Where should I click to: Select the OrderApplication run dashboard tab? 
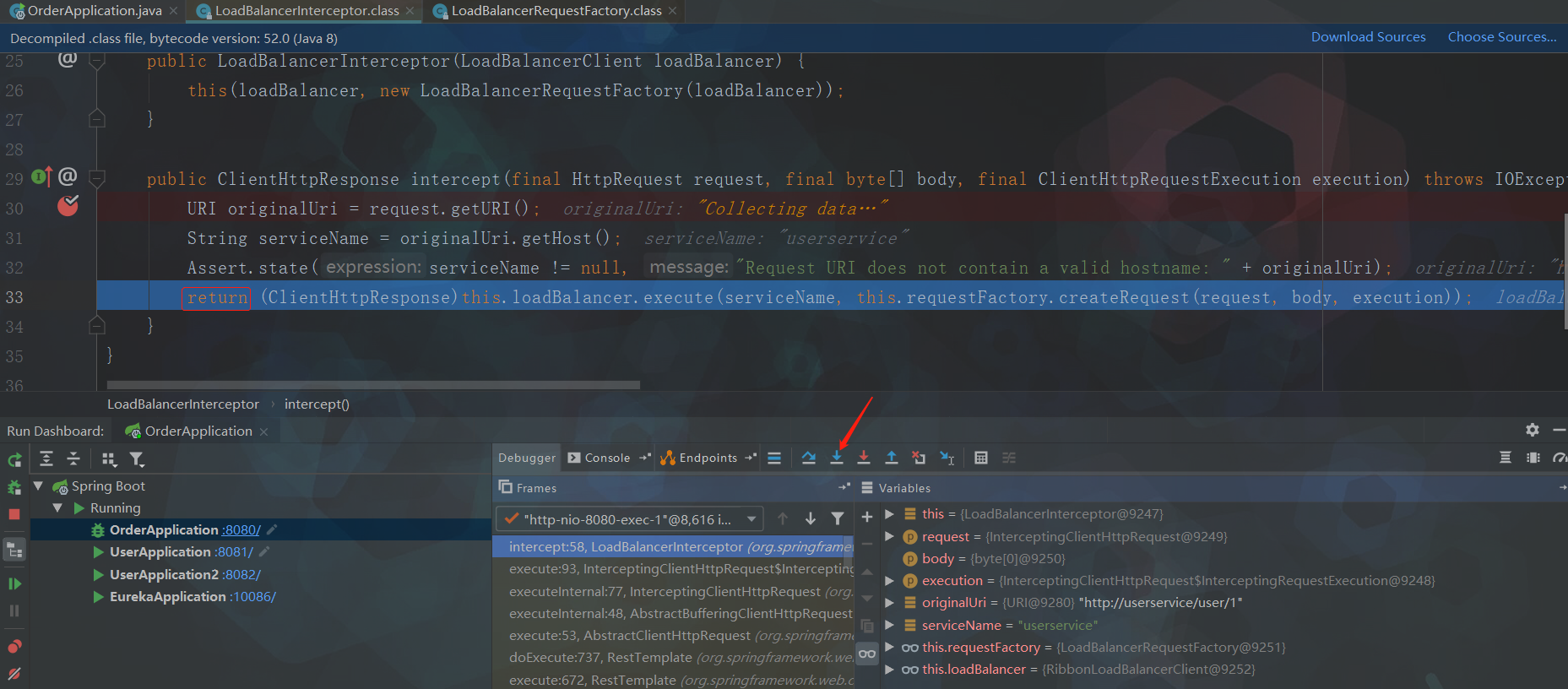click(x=198, y=431)
